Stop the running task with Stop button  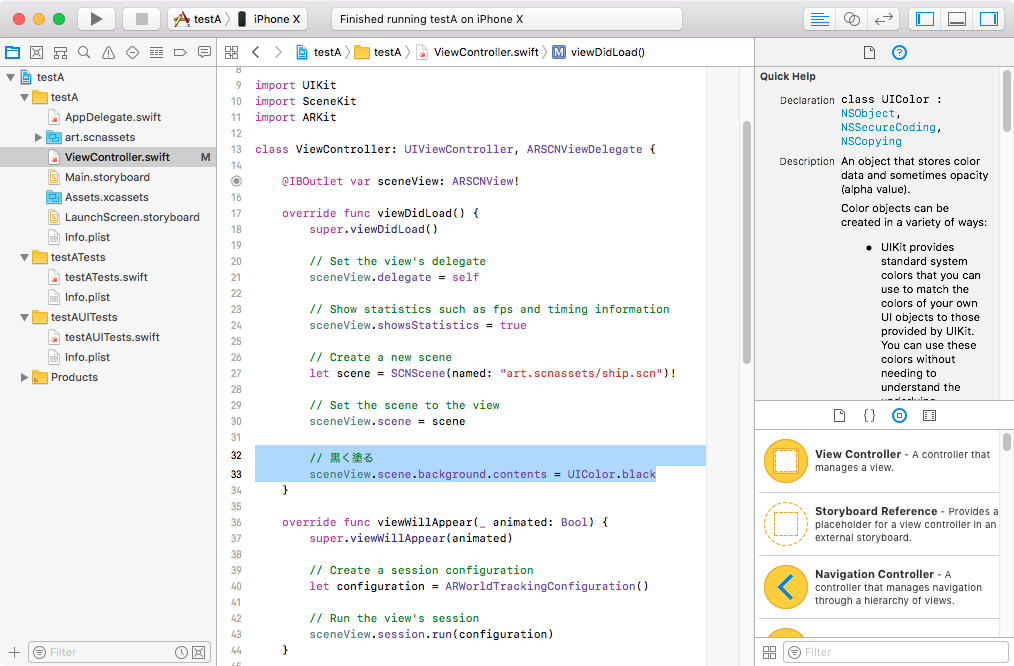142,19
